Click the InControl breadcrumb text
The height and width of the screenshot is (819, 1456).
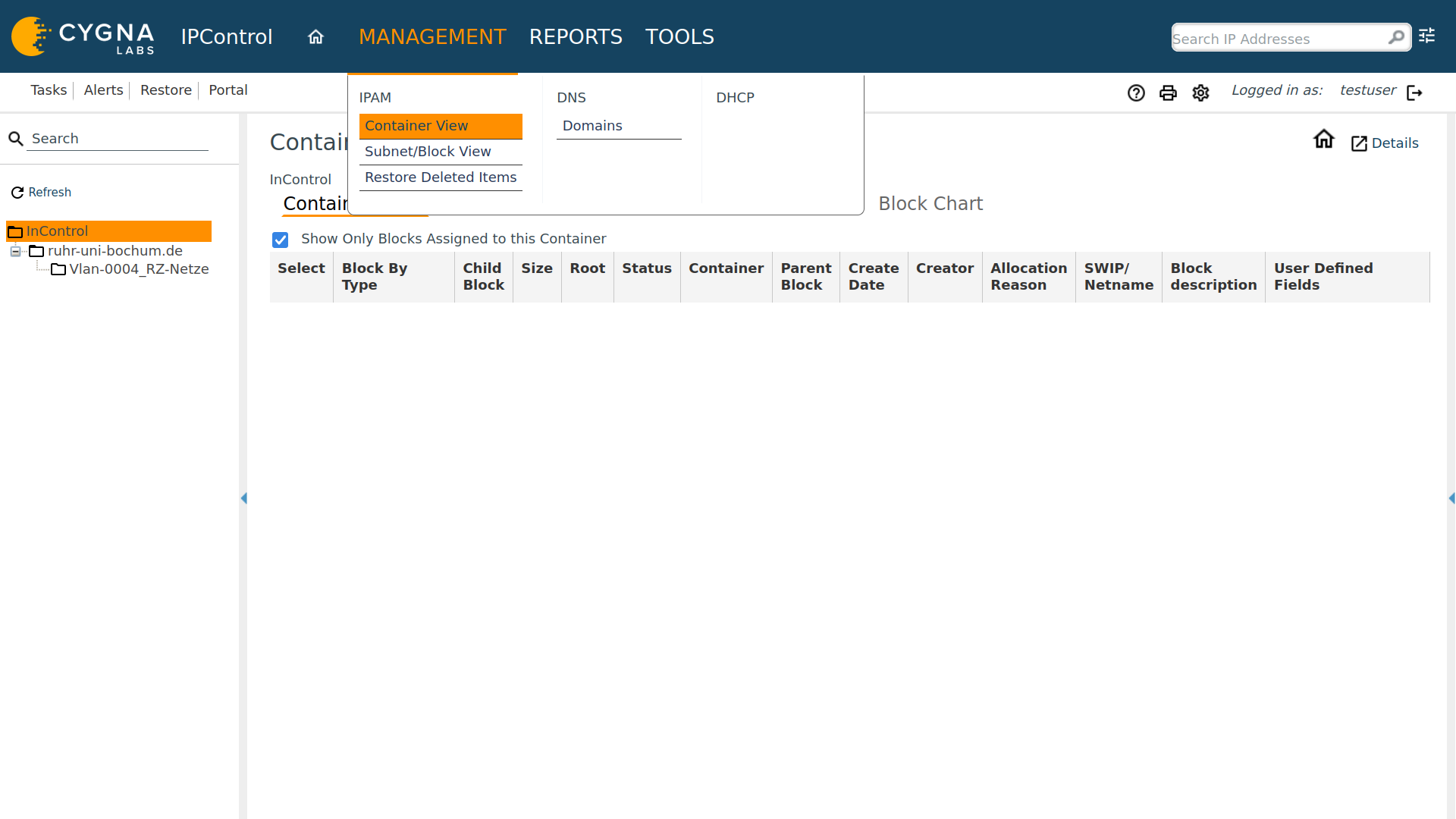coord(300,180)
